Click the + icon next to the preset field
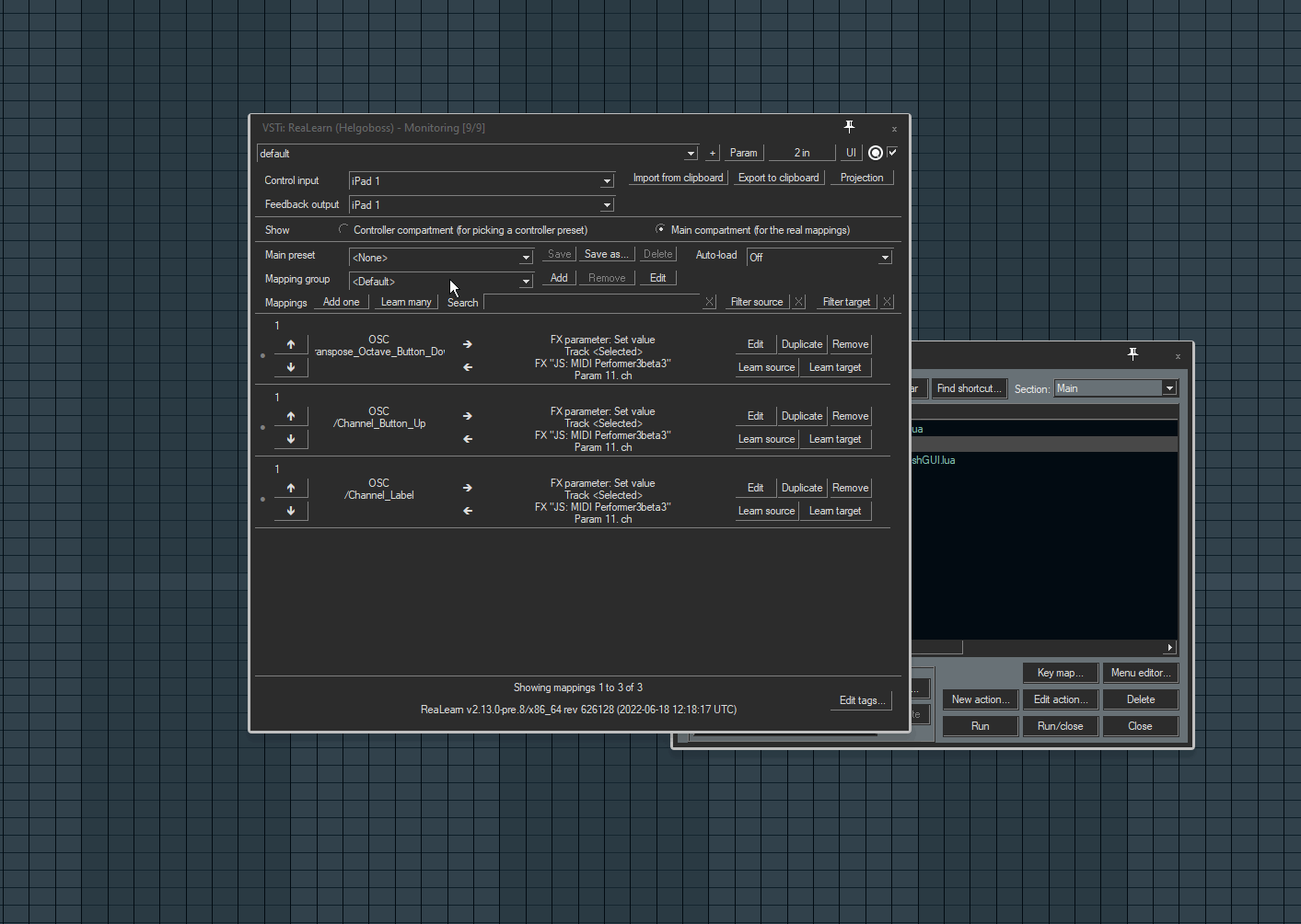Screen dimensions: 1301x924 pyautogui.click(x=711, y=153)
